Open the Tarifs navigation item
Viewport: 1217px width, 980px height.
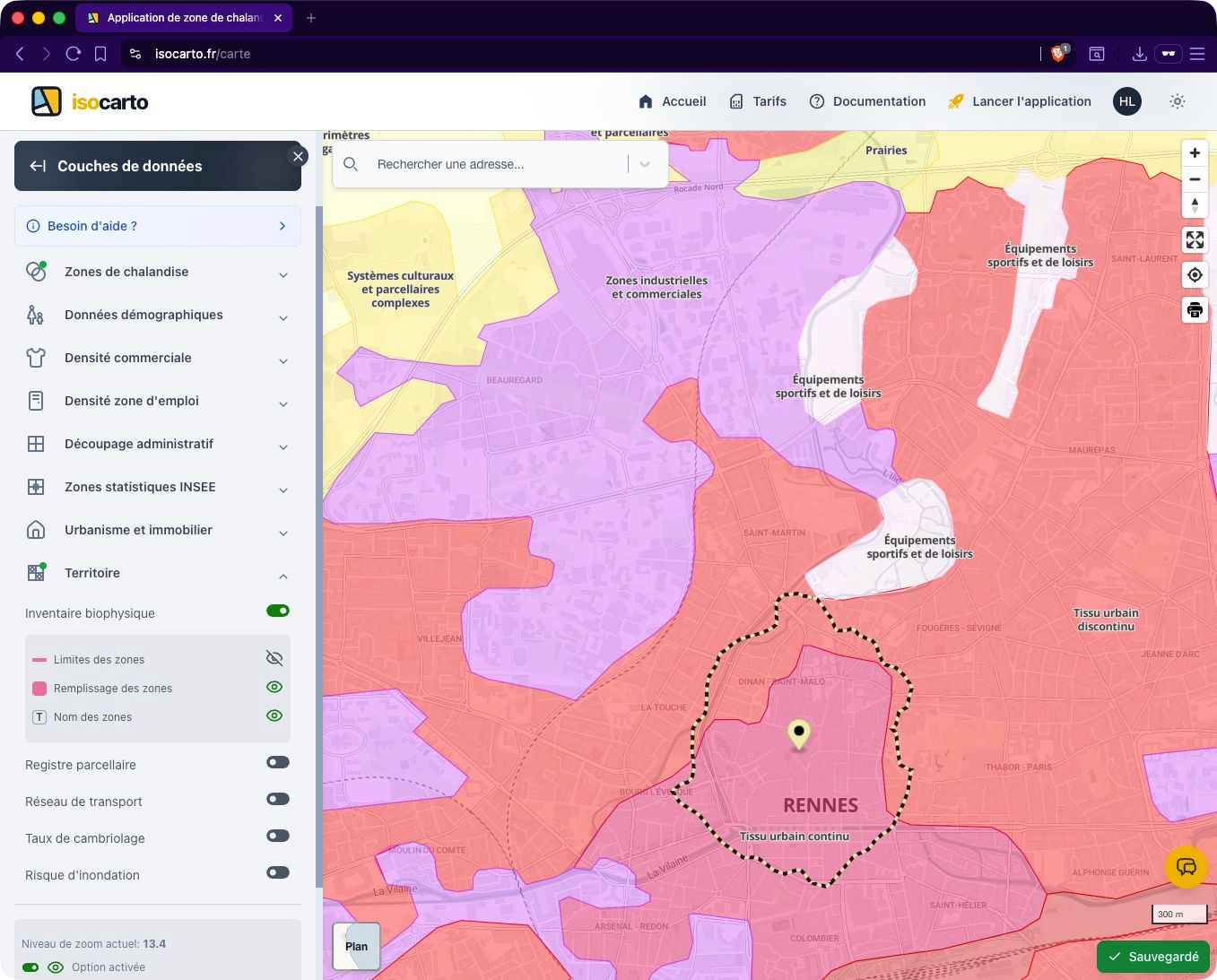(758, 102)
